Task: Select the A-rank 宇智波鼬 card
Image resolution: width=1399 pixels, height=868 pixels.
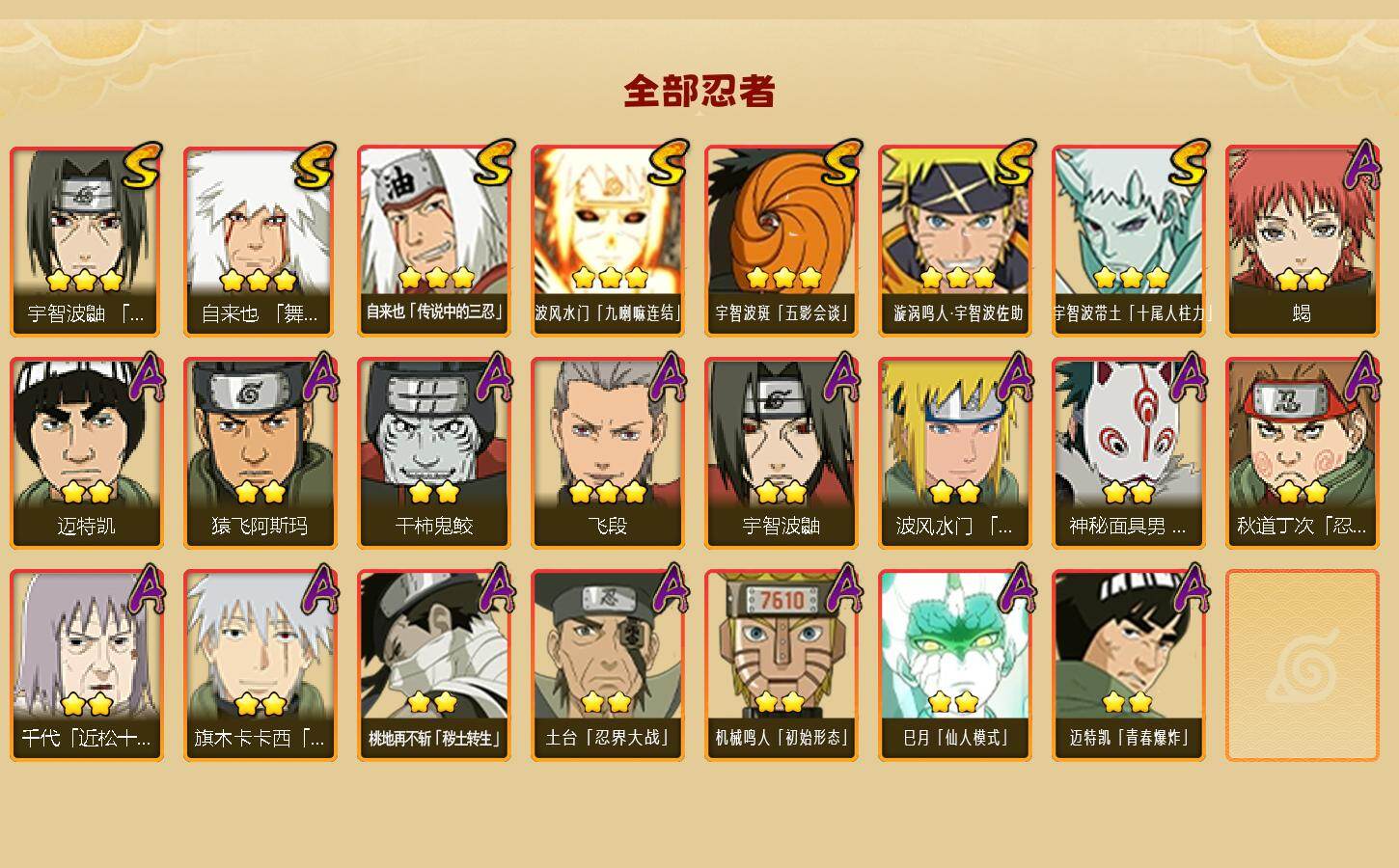Action: pos(781,453)
